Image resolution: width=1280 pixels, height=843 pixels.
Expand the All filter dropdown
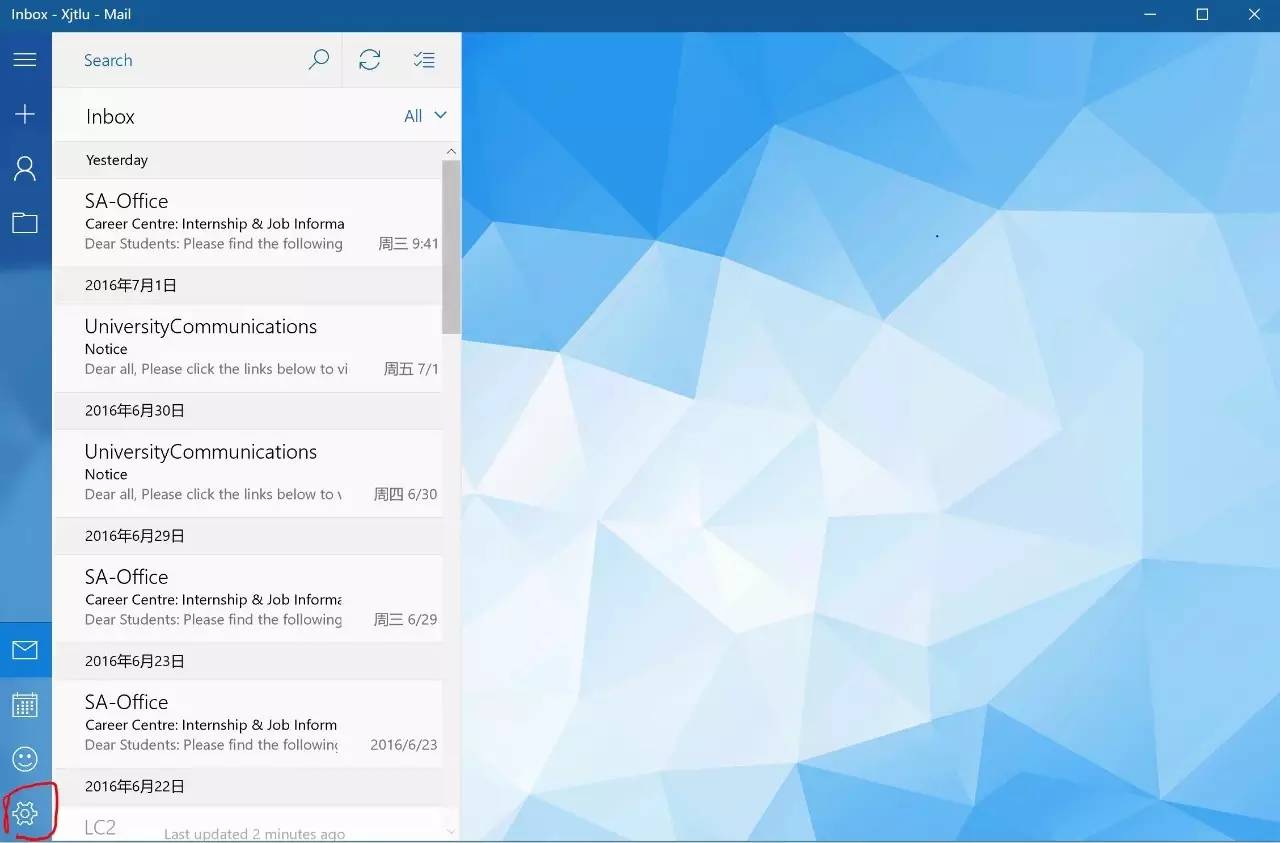point(413,116)
